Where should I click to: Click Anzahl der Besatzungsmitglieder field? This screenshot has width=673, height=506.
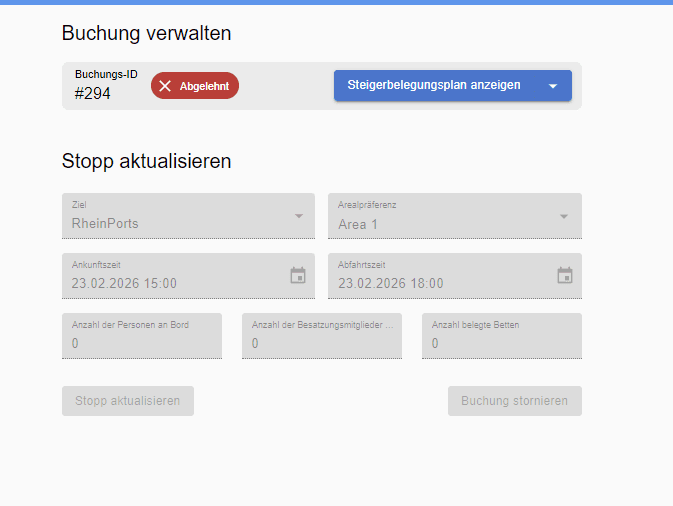(x=322, y=336)
